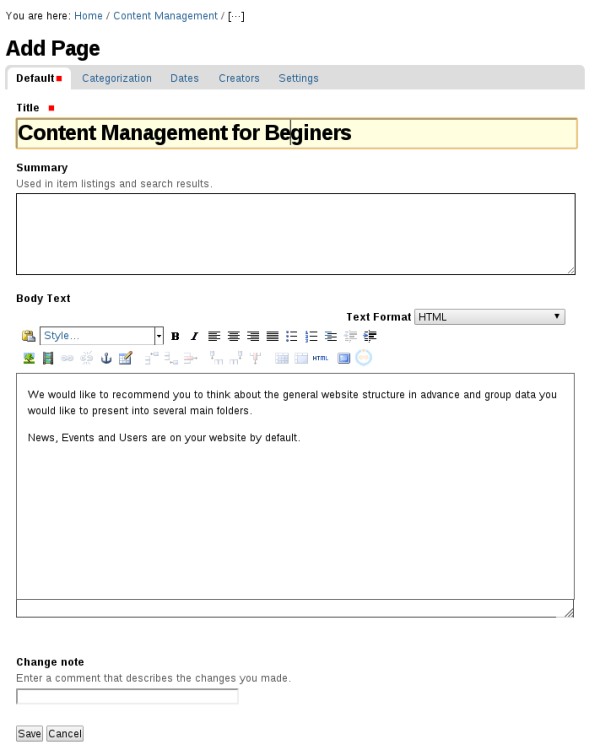Increase indent of the paragraph
Image resolution: width=600 pixels, height=750 pixels.
[x=370, y=336]
